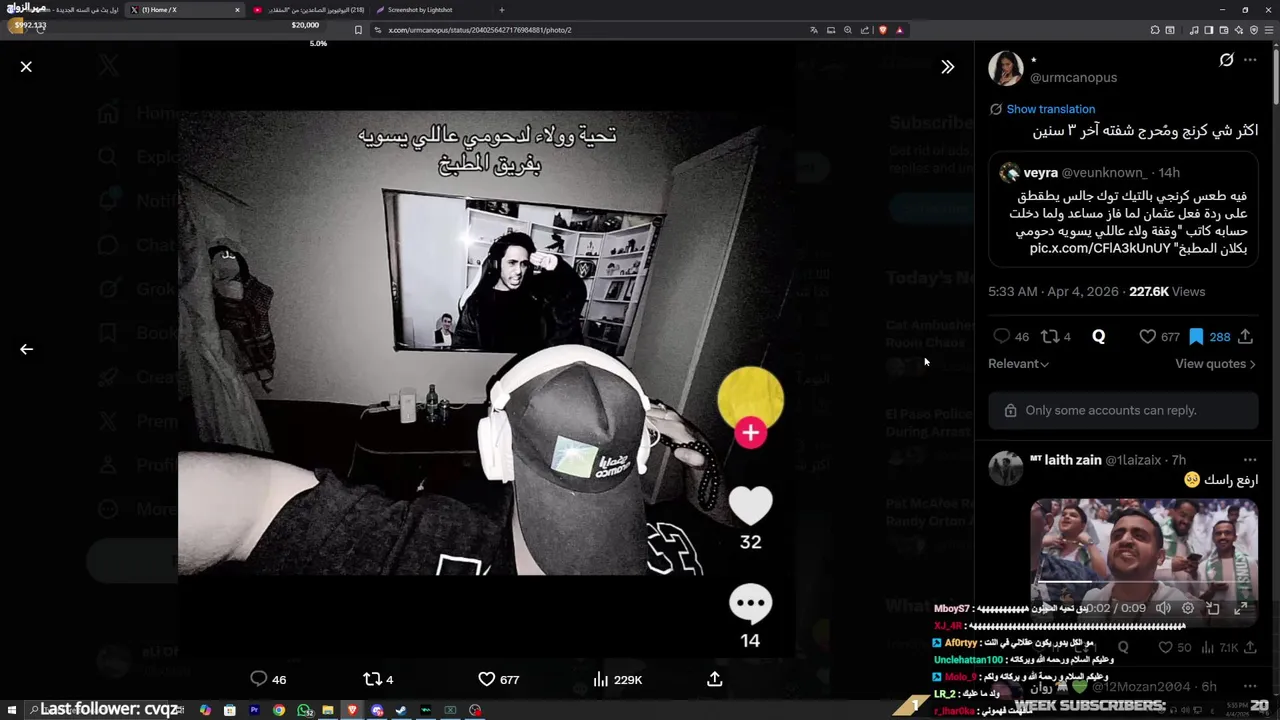Viewport: 1280px width, 720px height.
Task: Bookmark the page from the address bar
Action: tap(358, 30)
